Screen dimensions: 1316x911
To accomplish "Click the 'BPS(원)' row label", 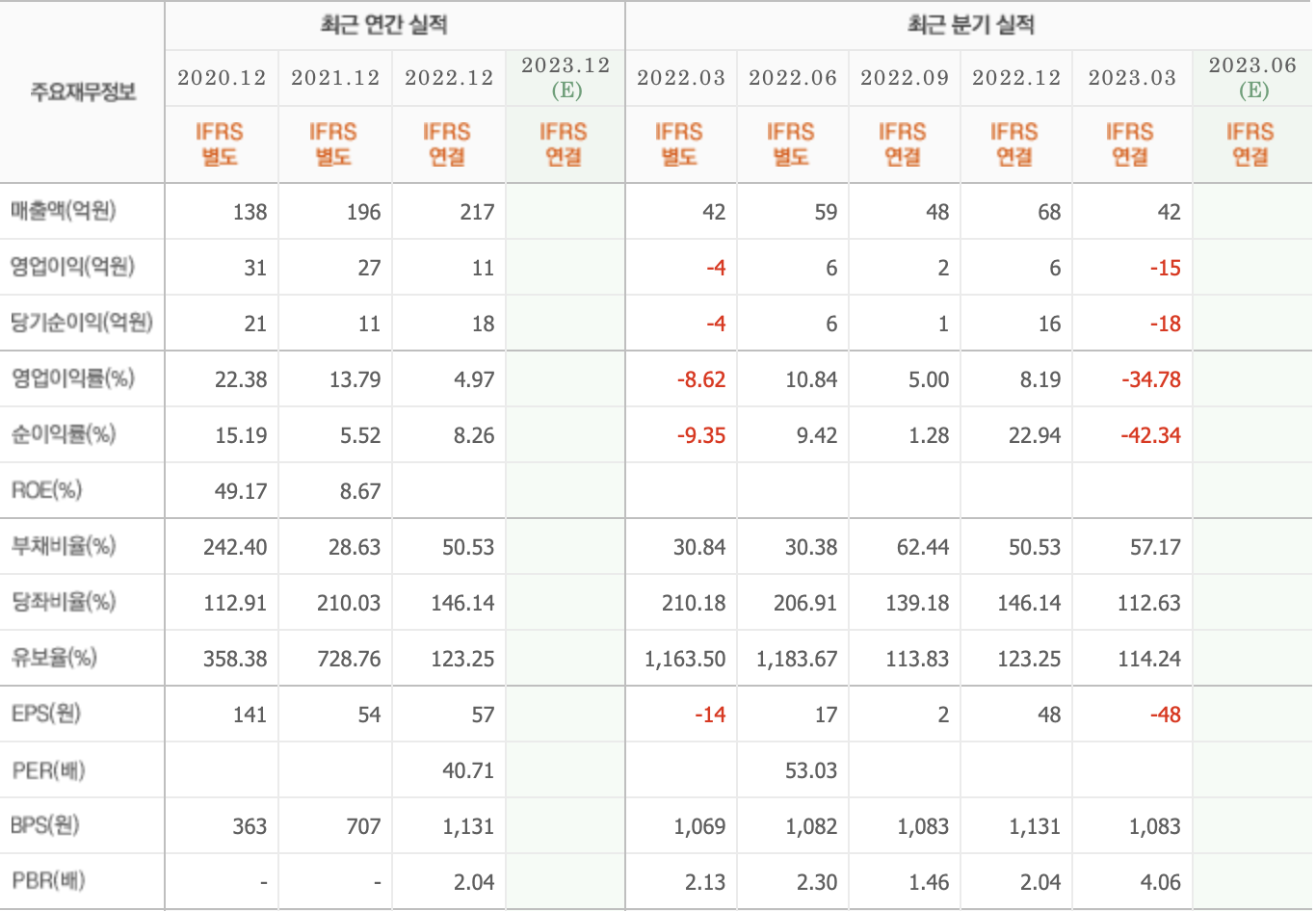I will point(45,825).
